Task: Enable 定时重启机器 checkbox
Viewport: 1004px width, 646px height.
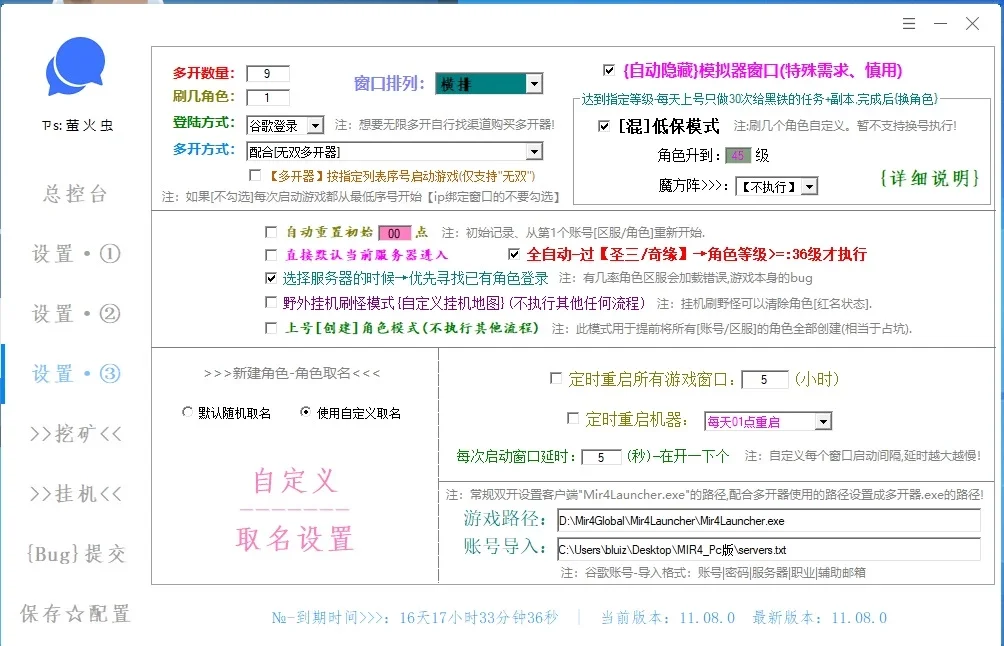Action: [x=573, y=418]
